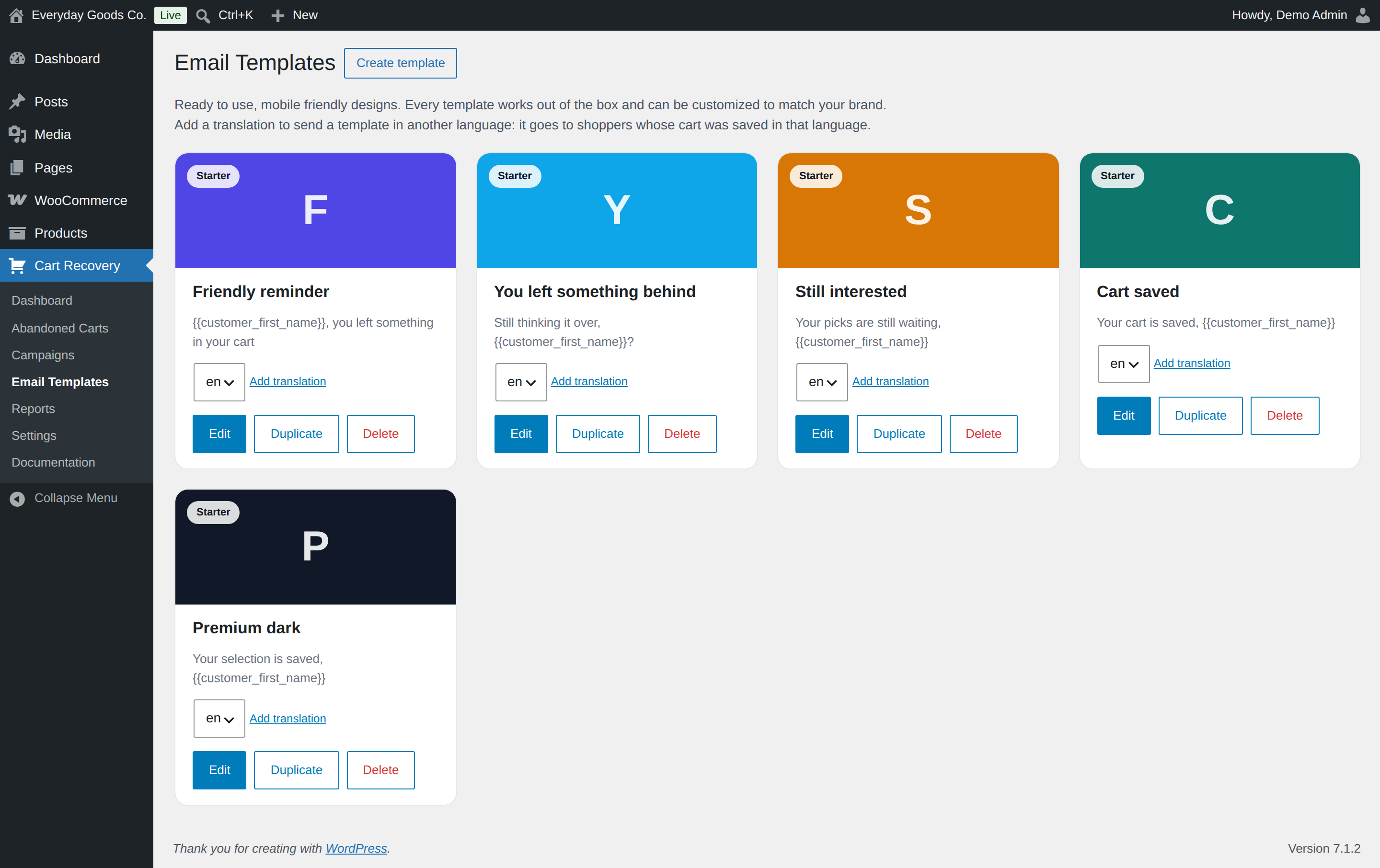Click the Version 7.1.2 footer text
The height and width of the screenshot is (868, 1380).
1323,848
